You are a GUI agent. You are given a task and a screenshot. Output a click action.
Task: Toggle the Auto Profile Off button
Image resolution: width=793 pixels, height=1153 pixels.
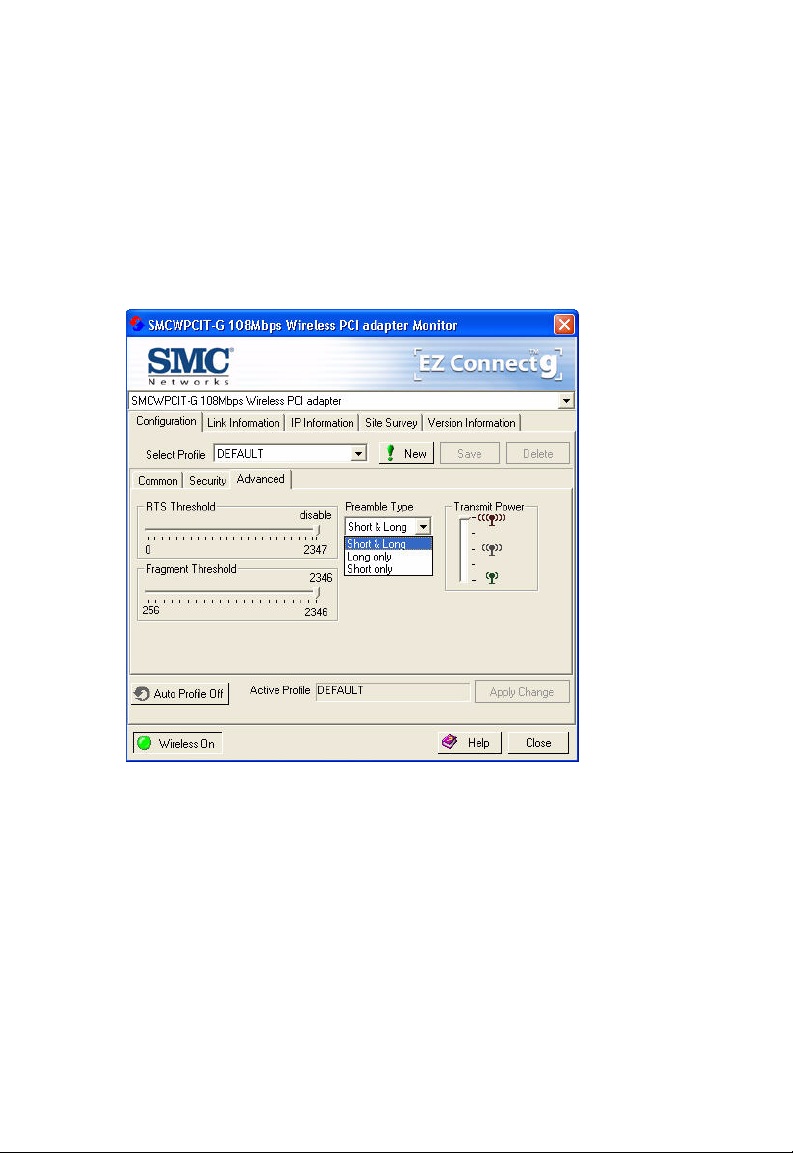[x=180, y=693]
